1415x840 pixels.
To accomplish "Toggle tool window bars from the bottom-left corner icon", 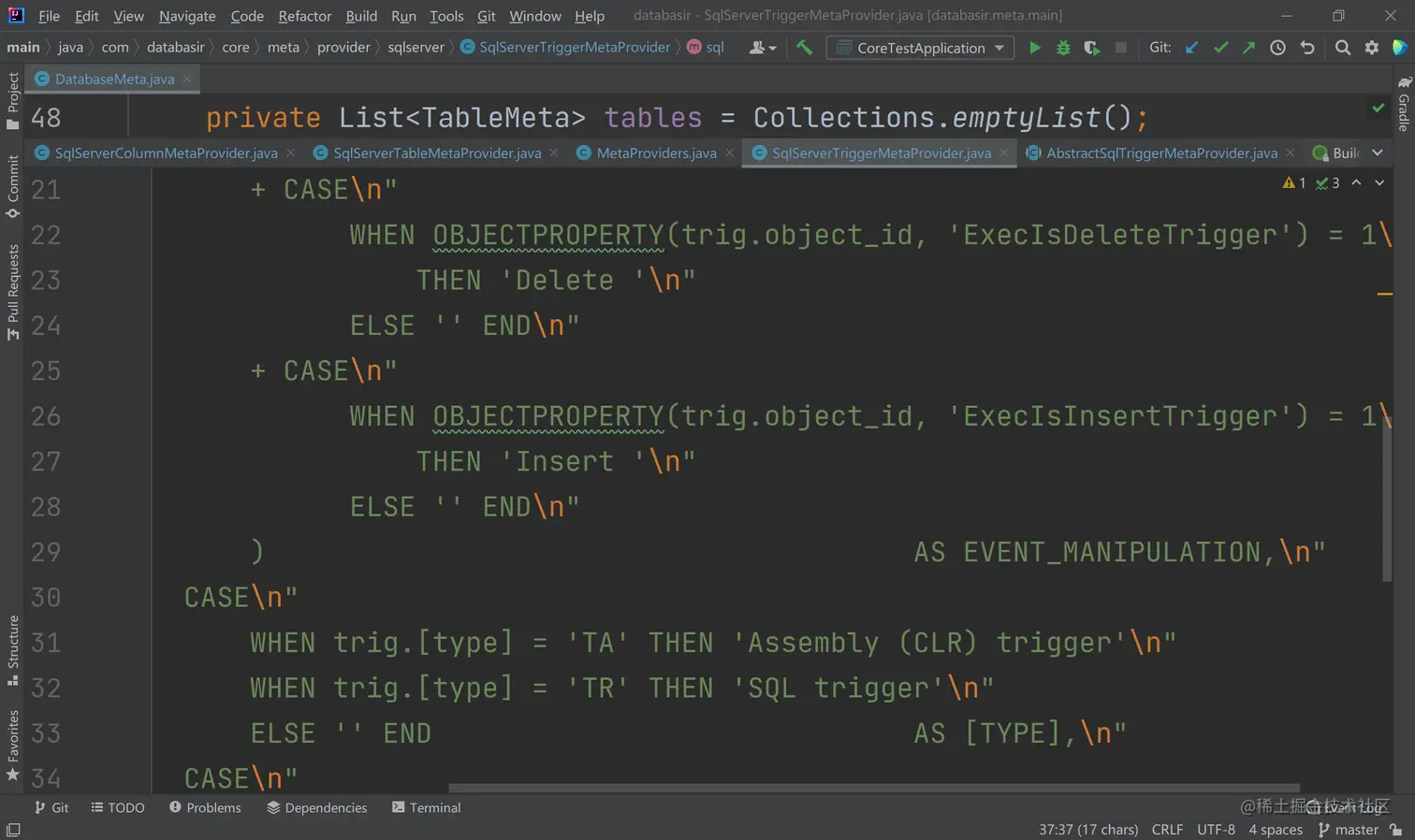I will (x=13, y=830).
